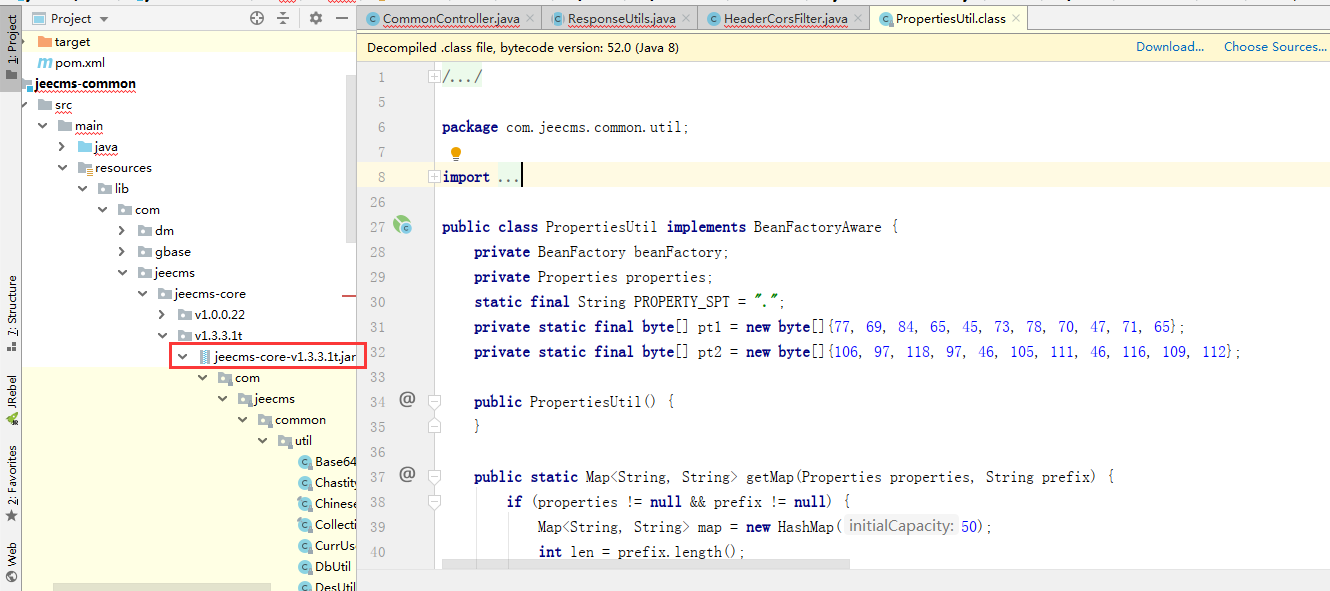
Task: Hide the Project panel with minimize icon
Action: 342,18
